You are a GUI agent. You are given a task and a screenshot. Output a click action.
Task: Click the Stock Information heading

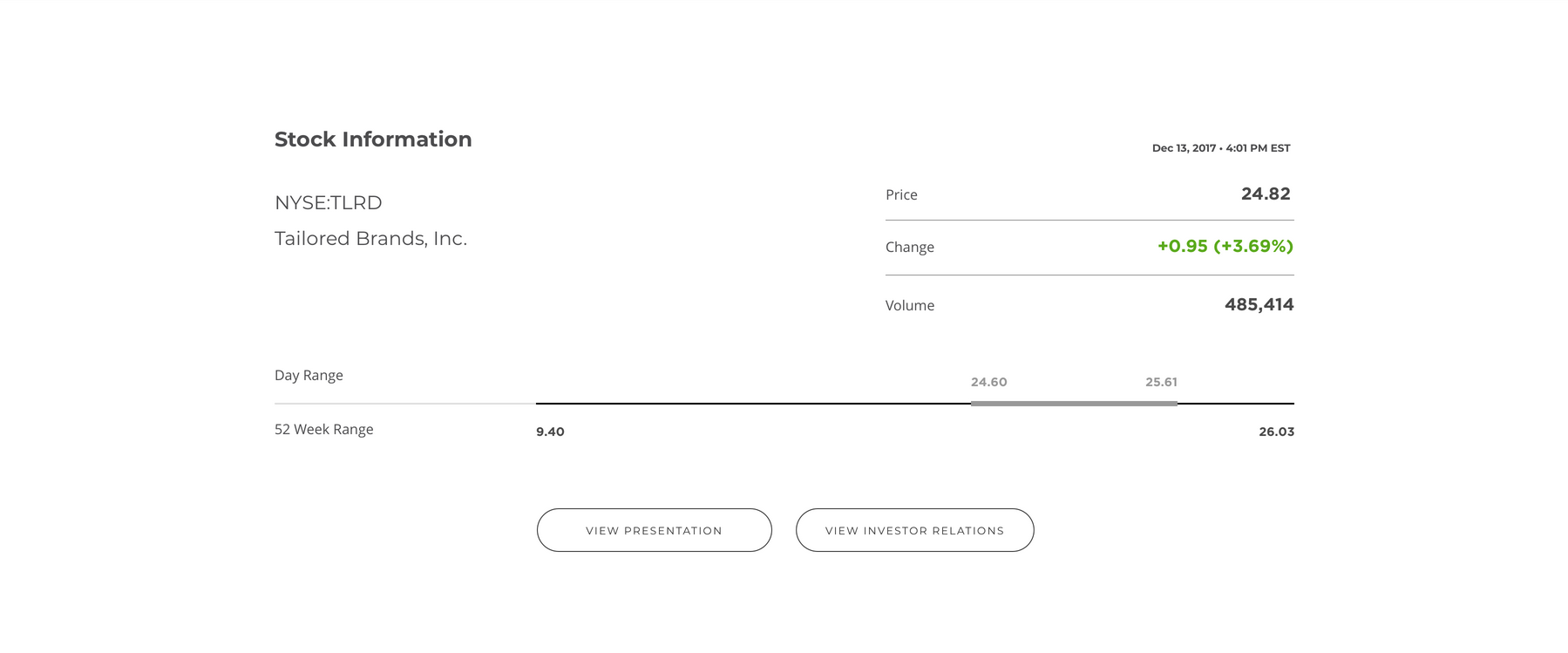[x=373, y=139]
